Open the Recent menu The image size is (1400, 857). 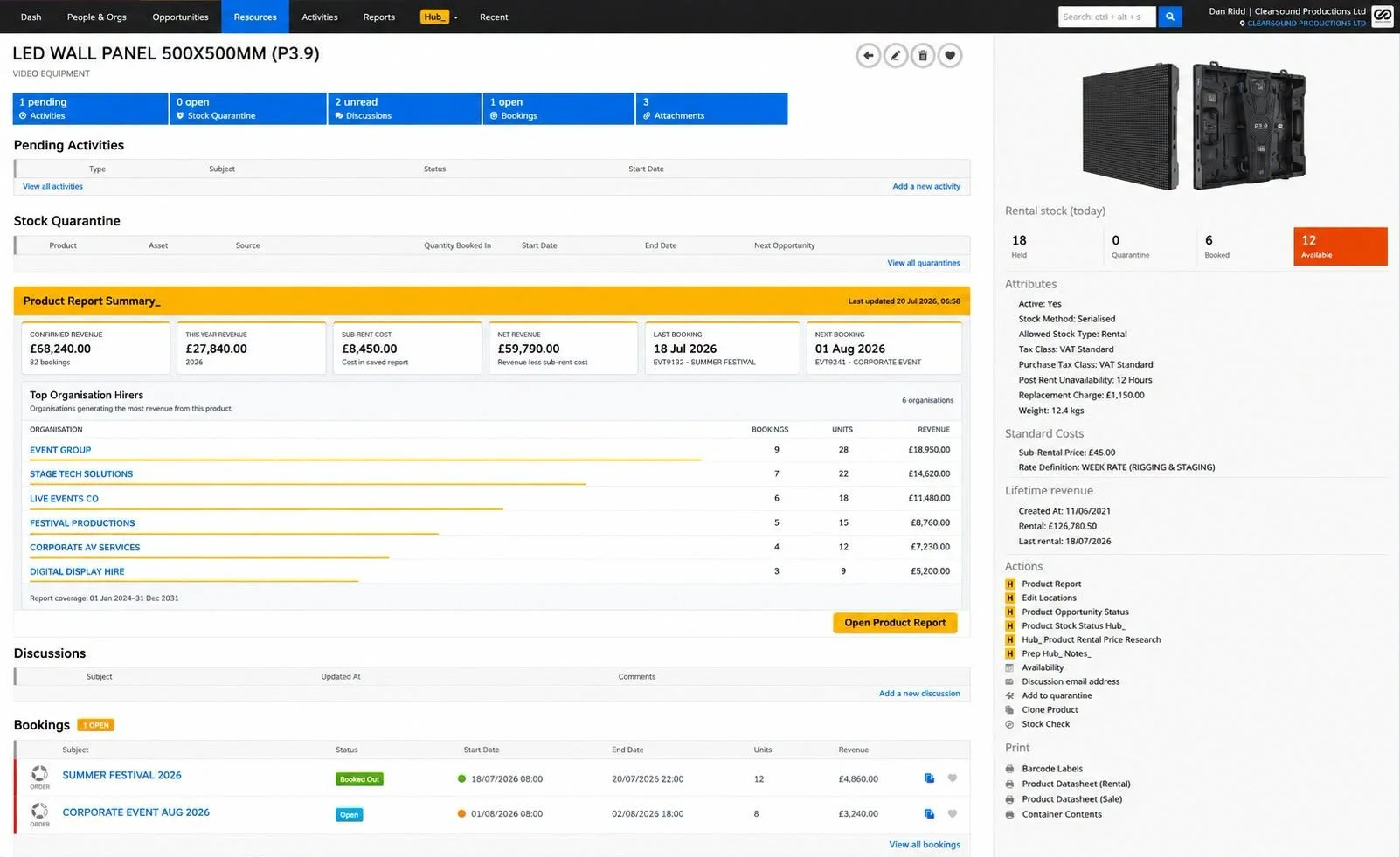coord(494,17)
